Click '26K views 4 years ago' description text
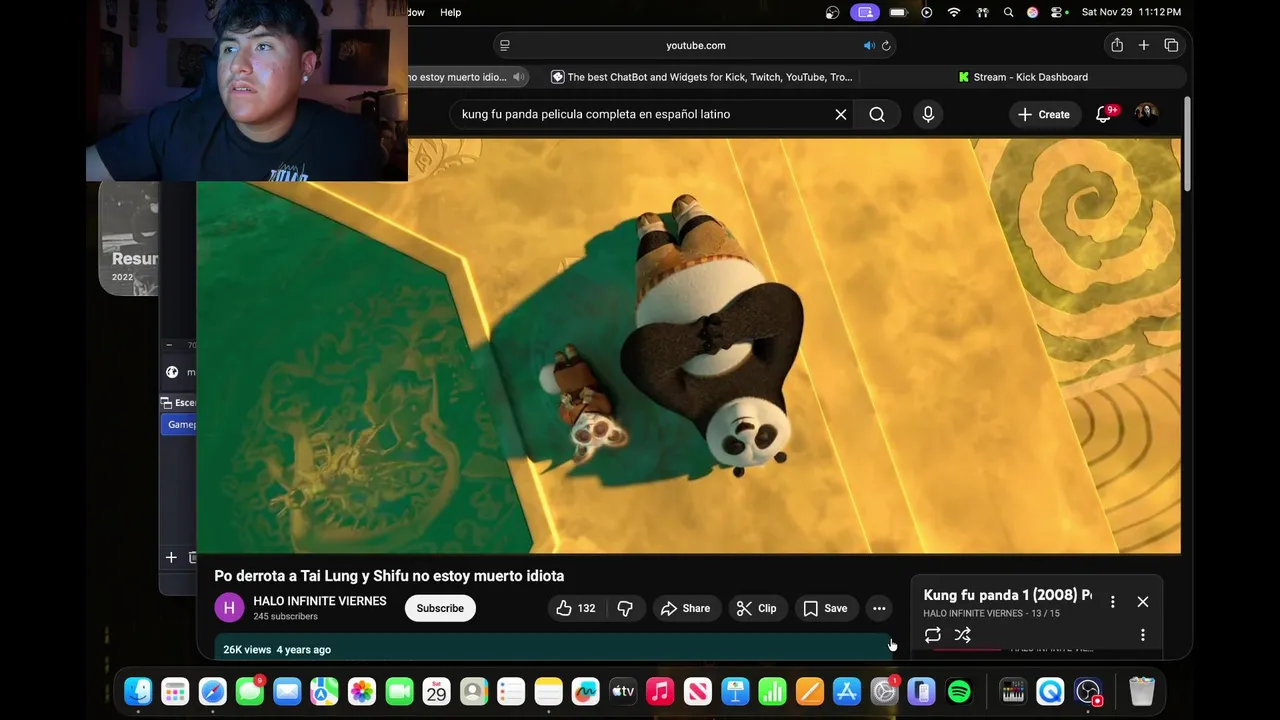The width and height of the screenshot is (1280, 720). 277,649
